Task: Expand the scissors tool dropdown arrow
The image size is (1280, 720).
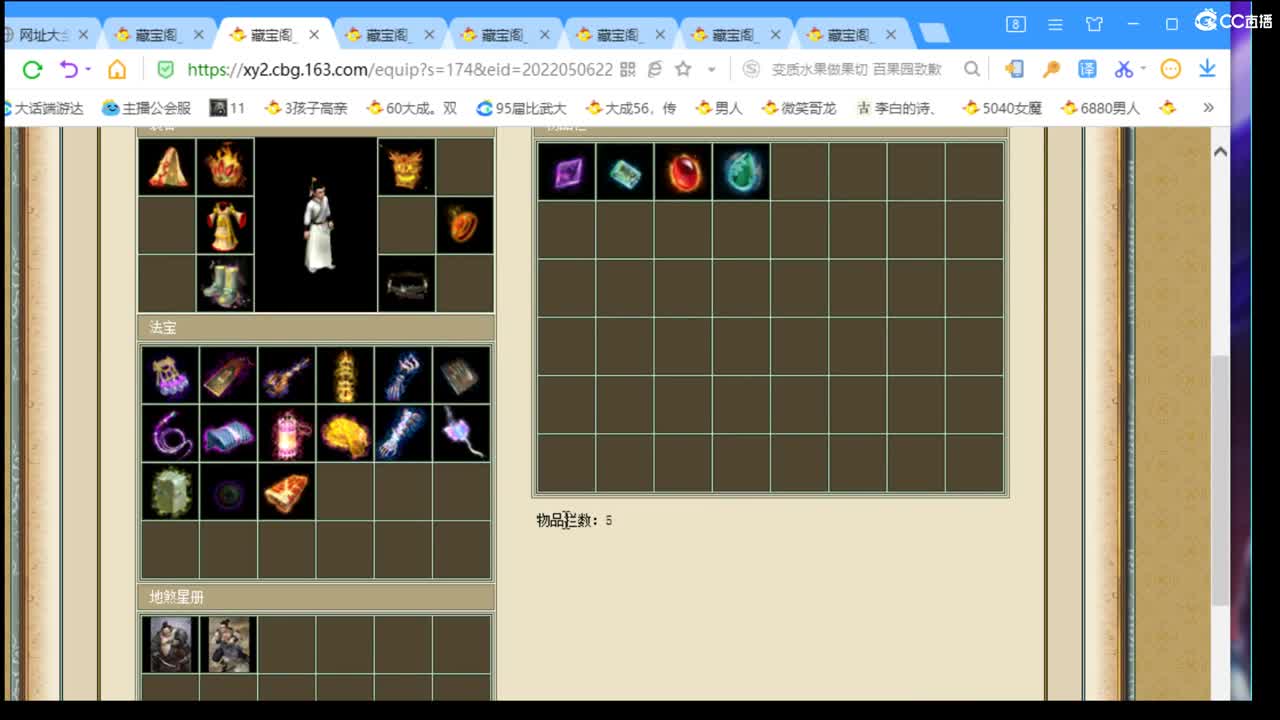Action: 1142,69
